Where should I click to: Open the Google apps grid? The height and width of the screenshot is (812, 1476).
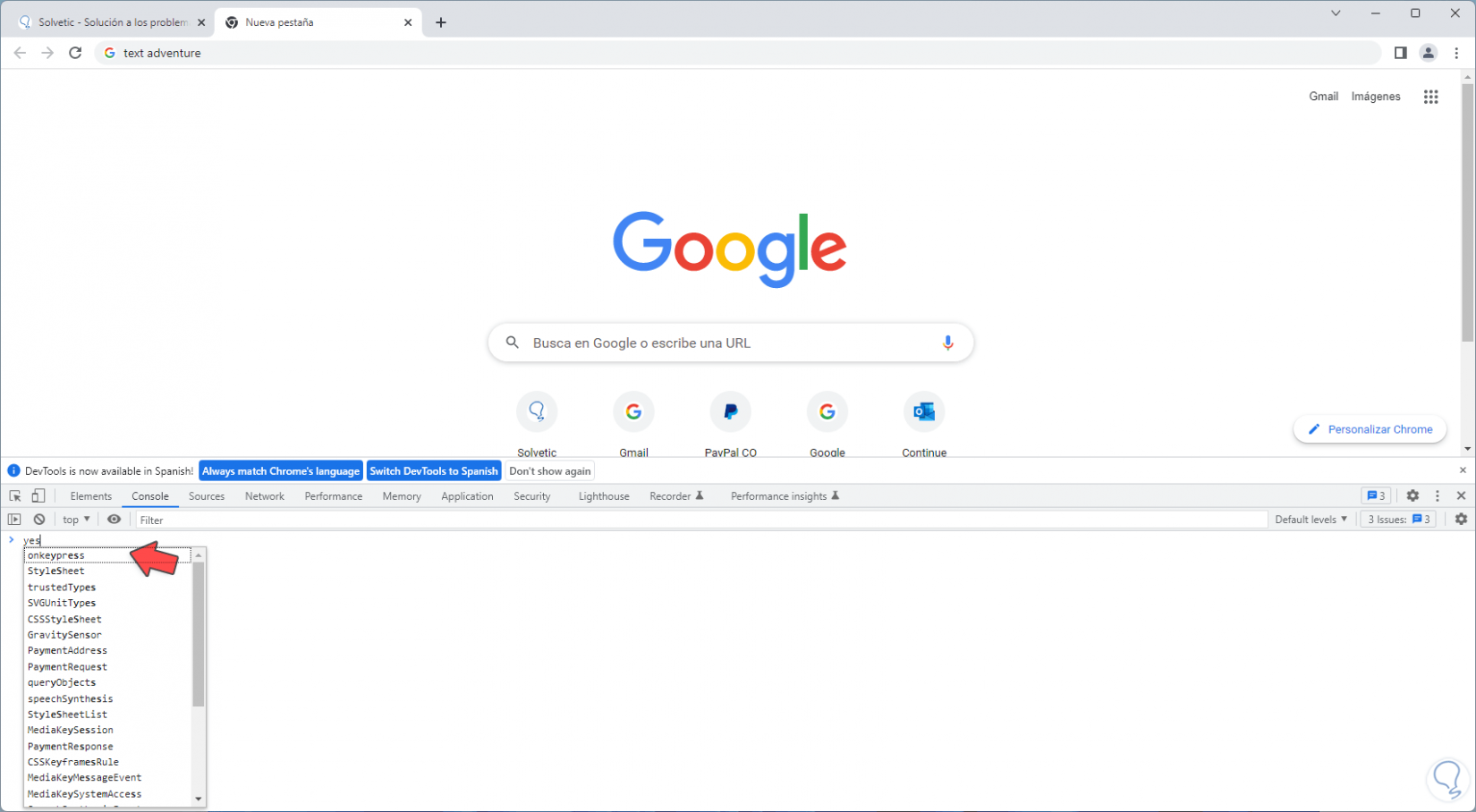[1430, 97]
